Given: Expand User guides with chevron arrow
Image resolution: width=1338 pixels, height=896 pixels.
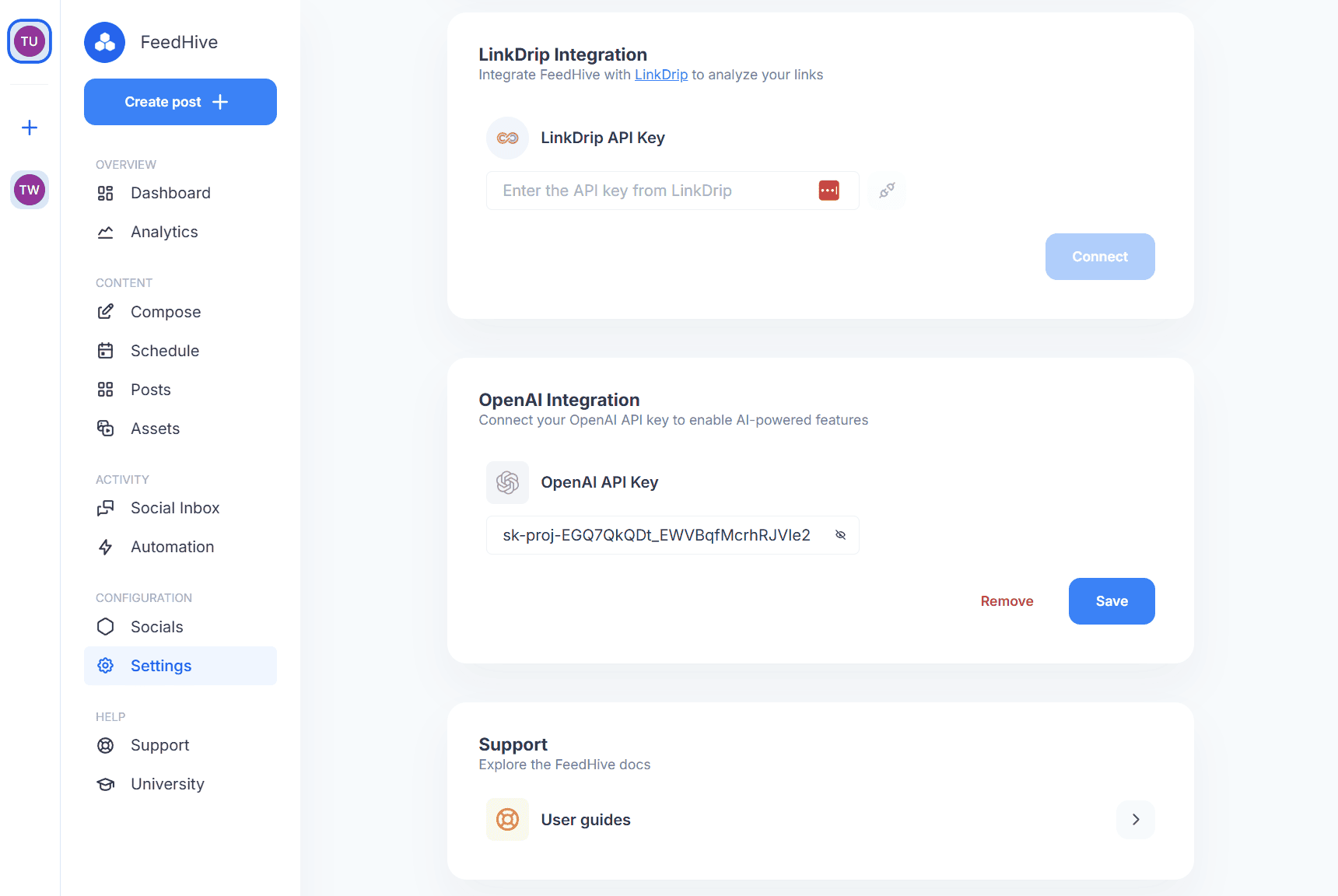Looking at the screenshot, I should 1136,820.
